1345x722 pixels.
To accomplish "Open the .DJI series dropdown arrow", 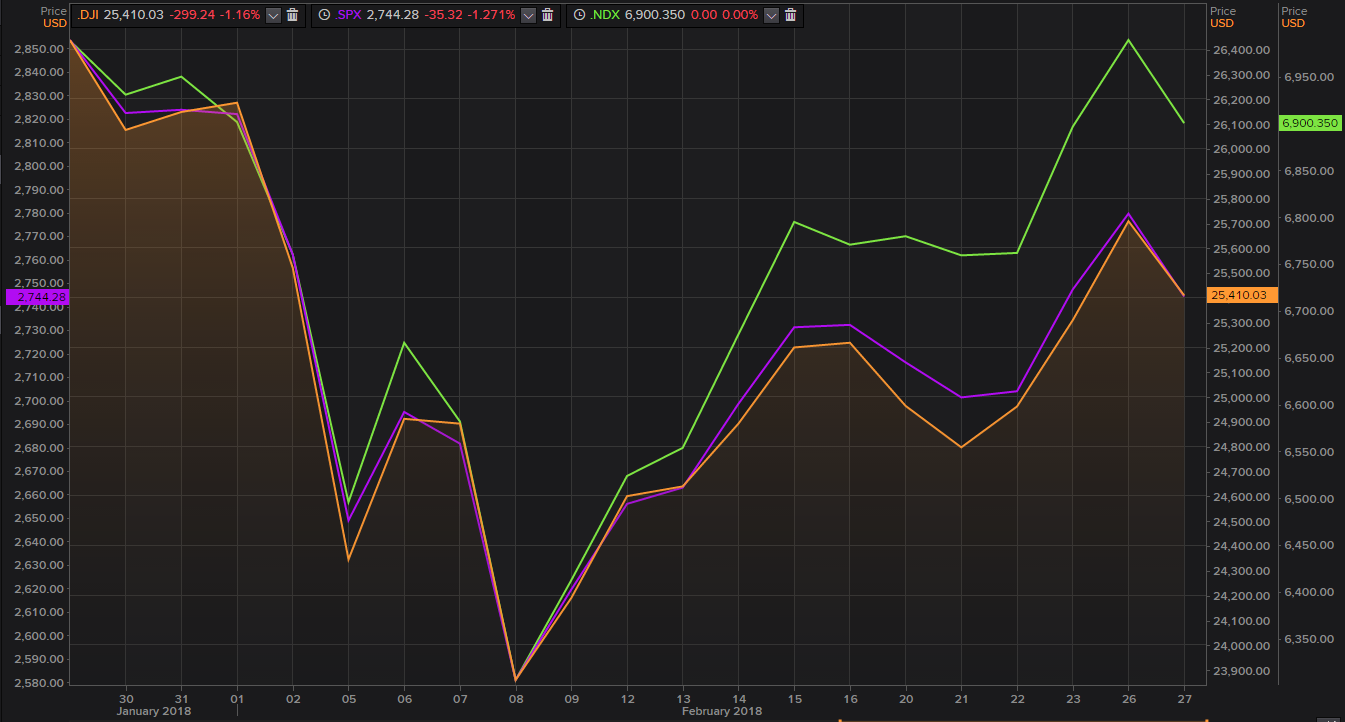I will [x=273, y=15].
